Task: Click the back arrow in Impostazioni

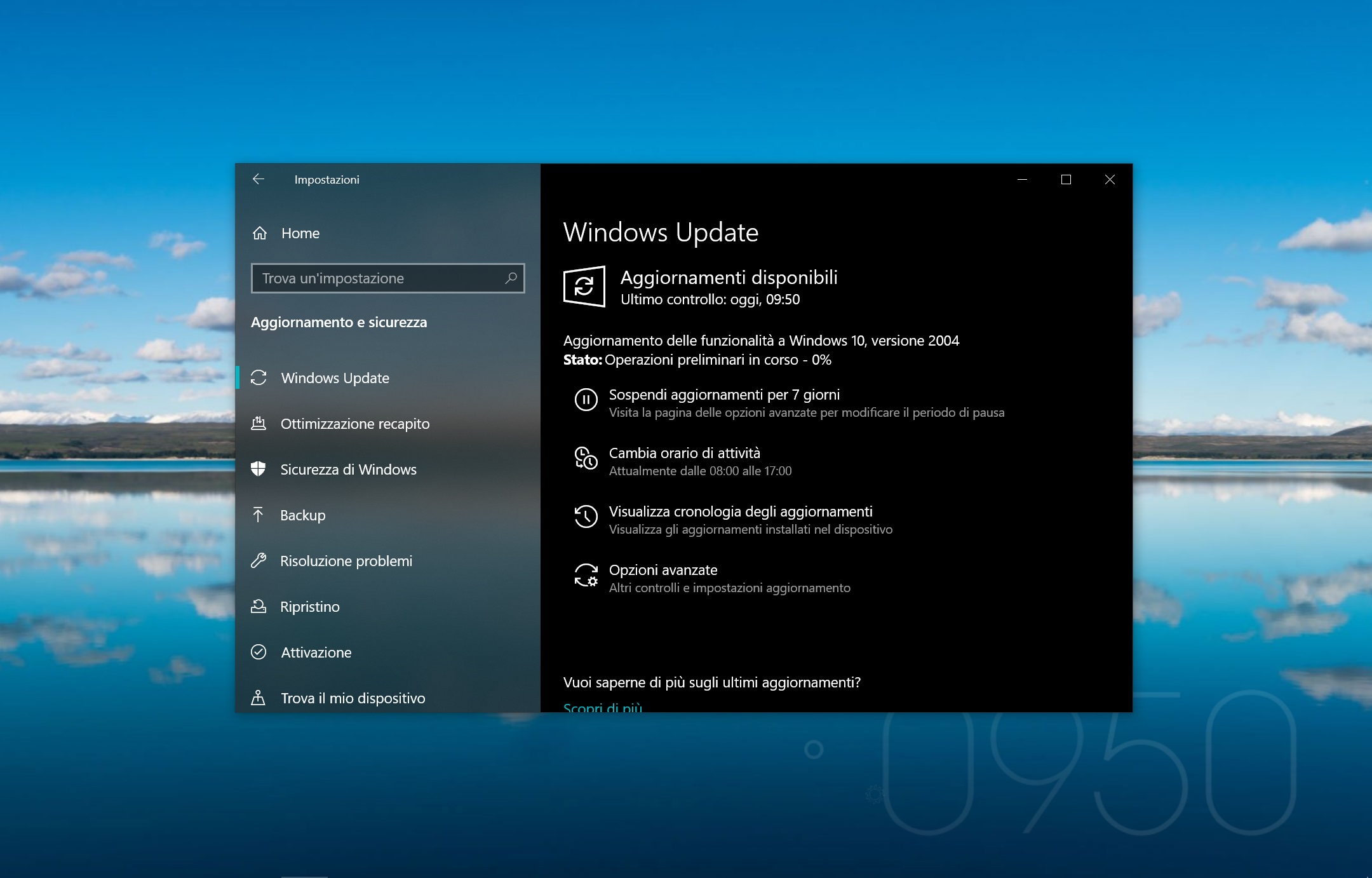Action: (x=258, y=179)
